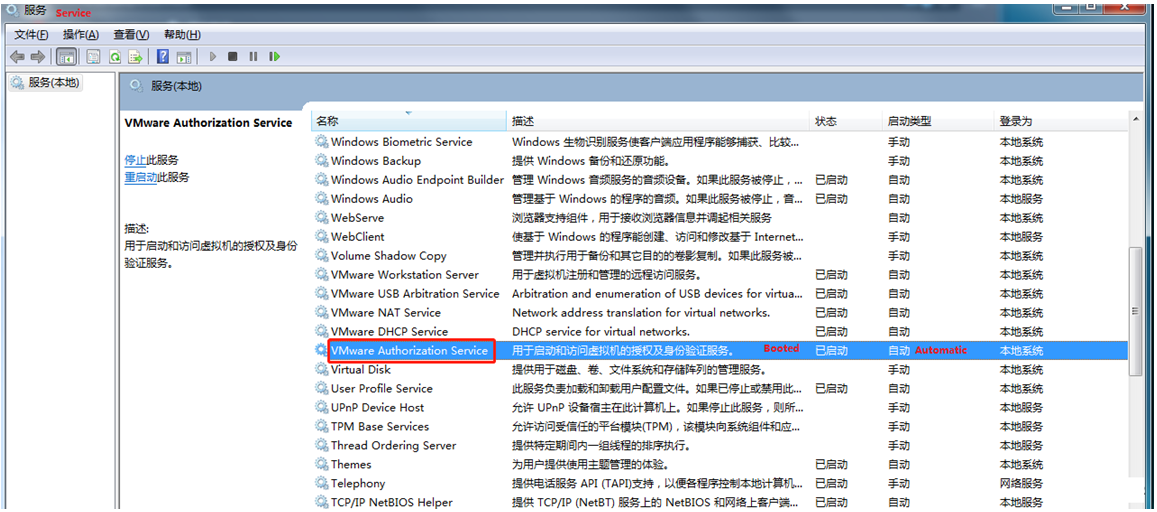Viewport: 1157px width, 512px height.
Task: Open Help via the blue question-mark icon
Action: 162,57
